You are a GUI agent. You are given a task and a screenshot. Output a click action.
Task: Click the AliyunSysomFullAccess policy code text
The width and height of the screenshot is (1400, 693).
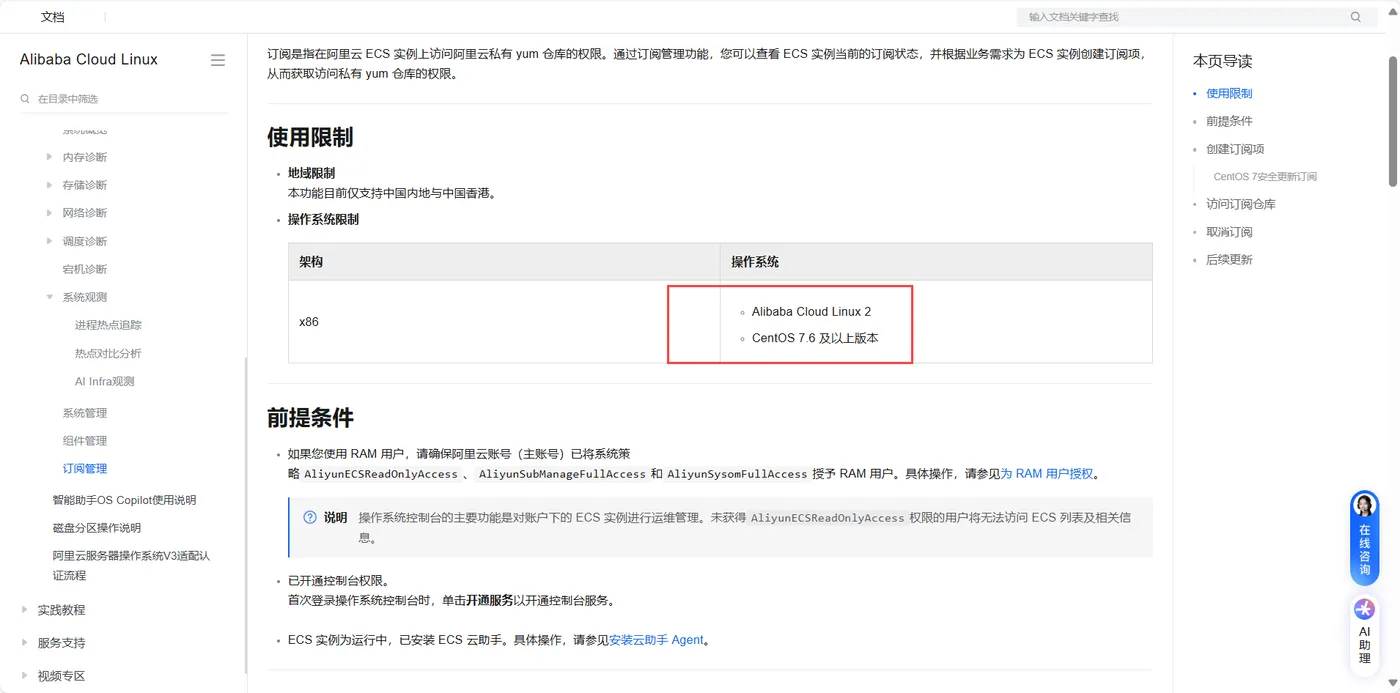click(737, 474)
